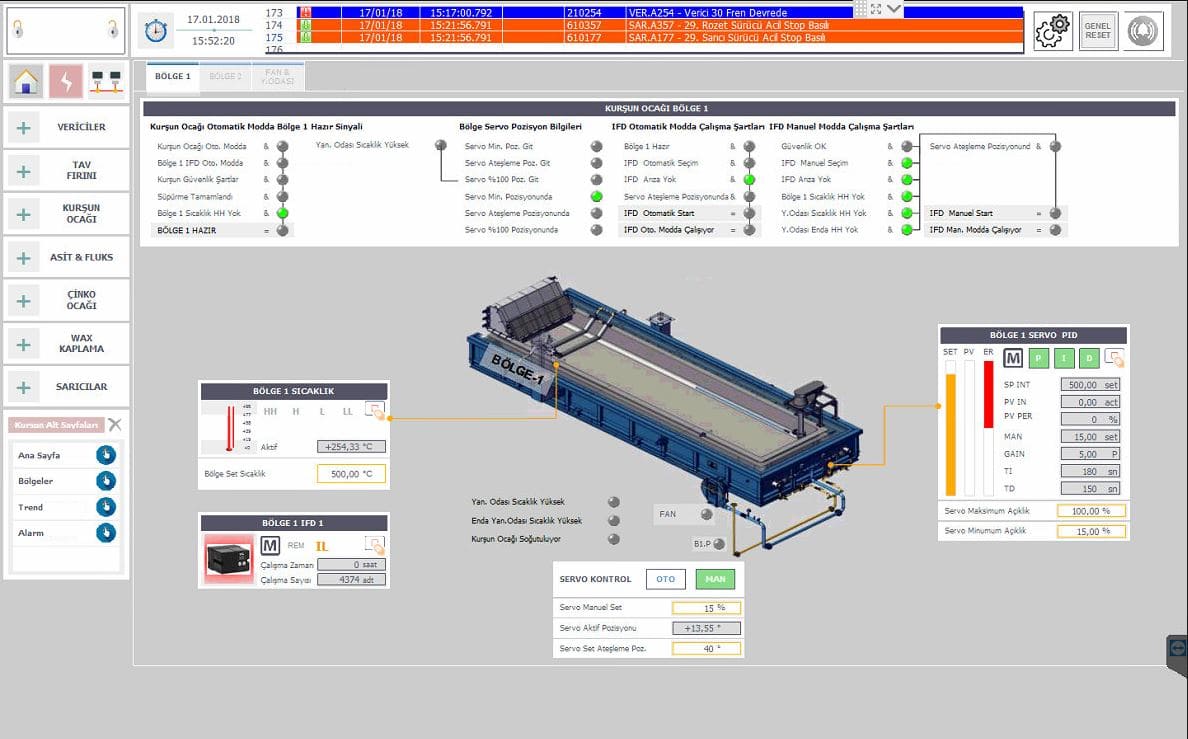Open the network topology icon
Viewport: 1188px width, 739px height.
(x=106, y=81)
